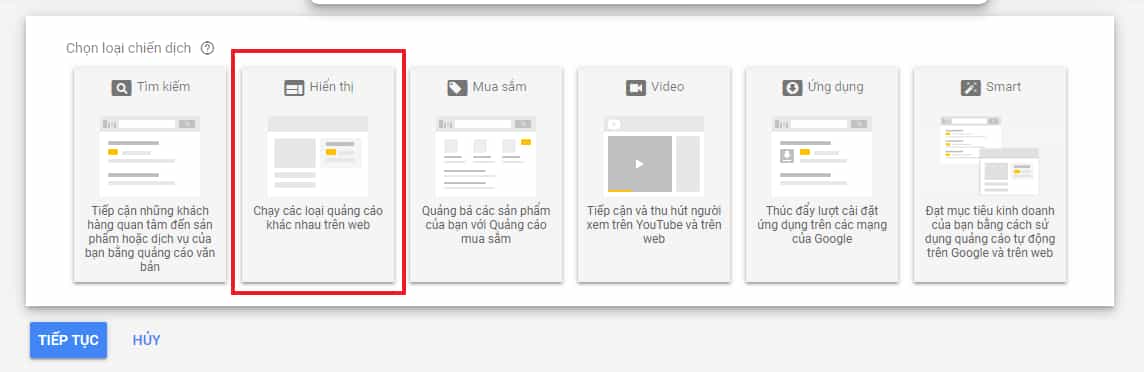The height and width of the screenshot is (372, 1144).
Task: Click the Tìm kiếm magnifier icon
Action: pyautogui.click(x=121, y=88)
